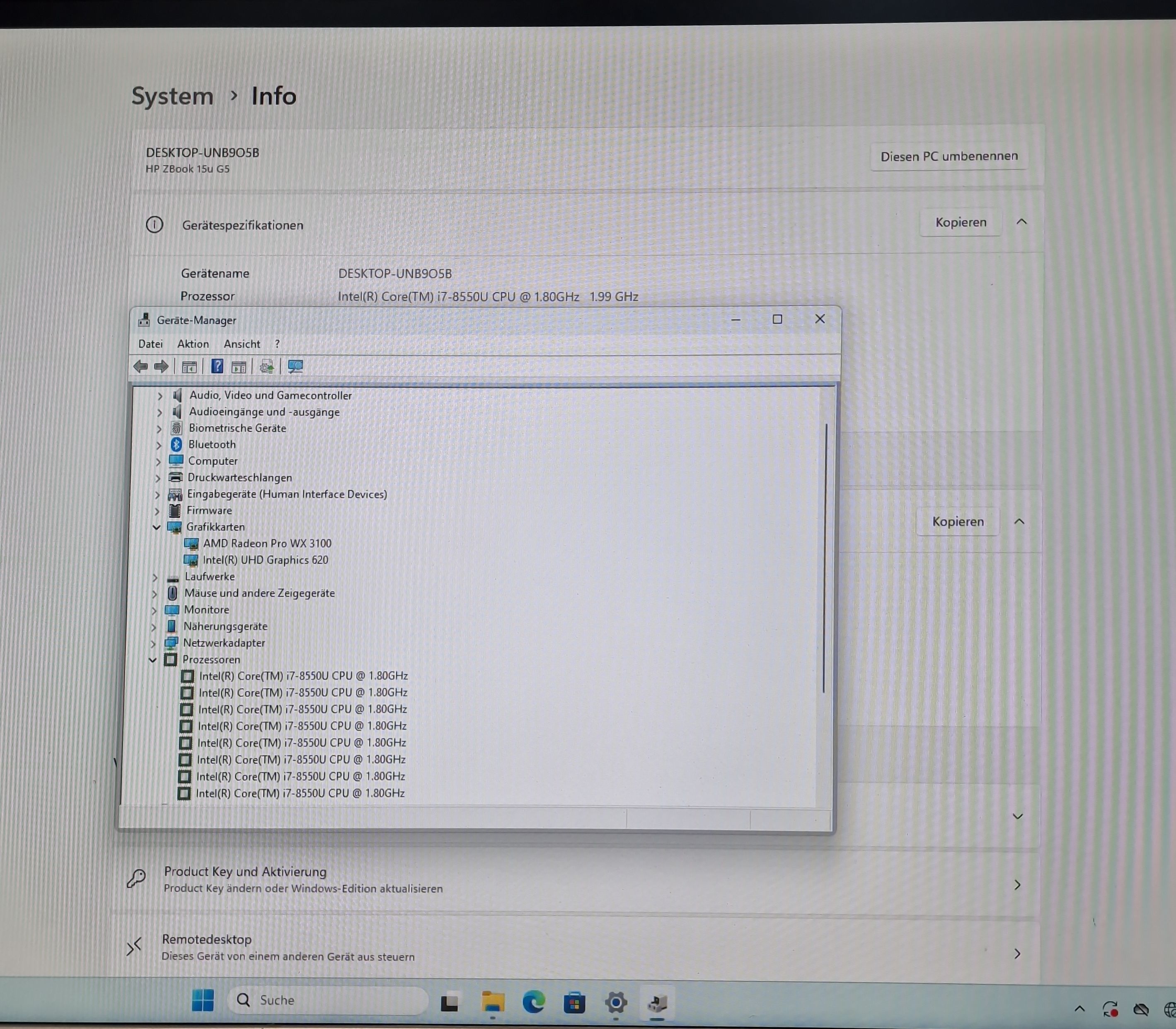The image size is (1176, 1029).
Task: Click the mouse icon beside Mäuse und andere Zeigegeräte
Action: coord(172,593)
